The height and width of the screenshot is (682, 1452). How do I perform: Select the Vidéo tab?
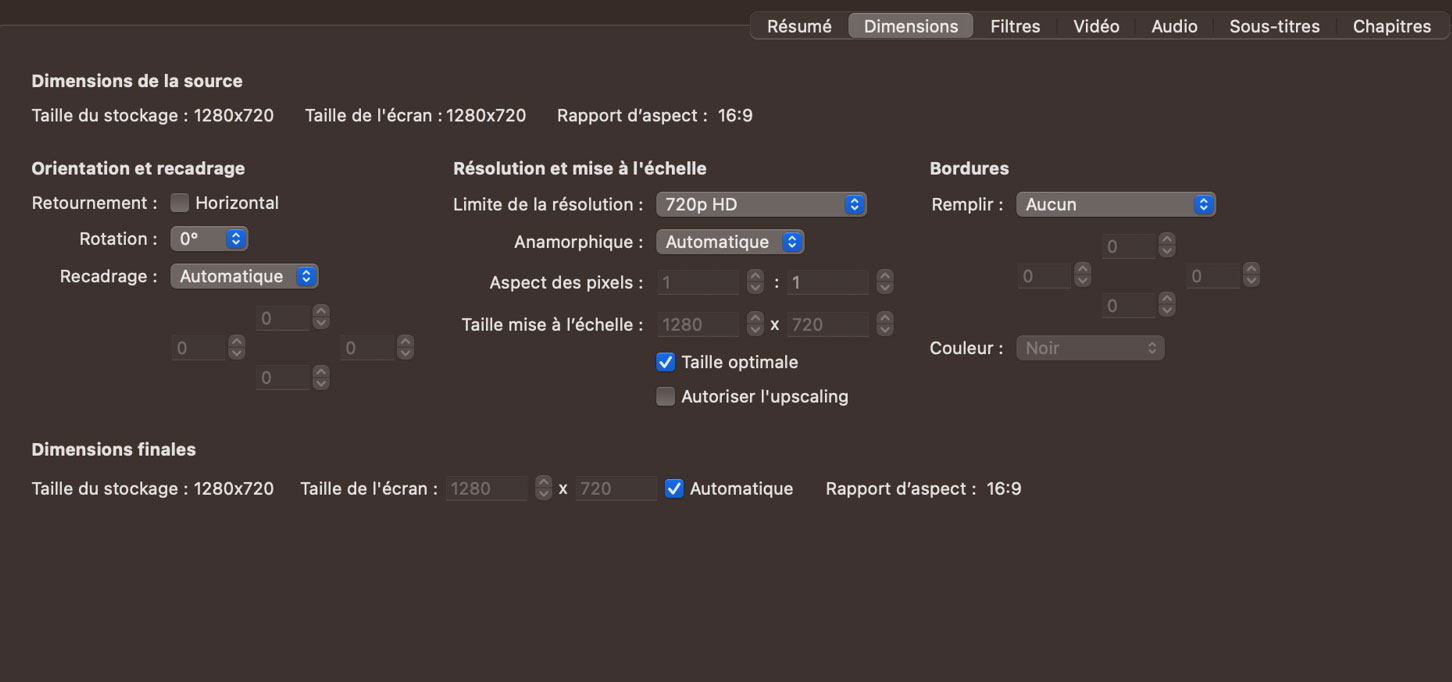click(1096, 26)
